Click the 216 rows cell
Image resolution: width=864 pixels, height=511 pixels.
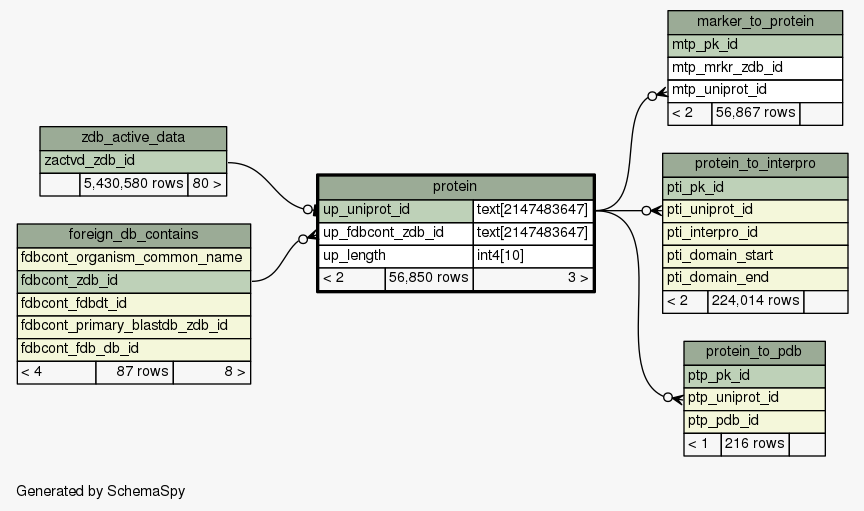[x=755, y=444]
